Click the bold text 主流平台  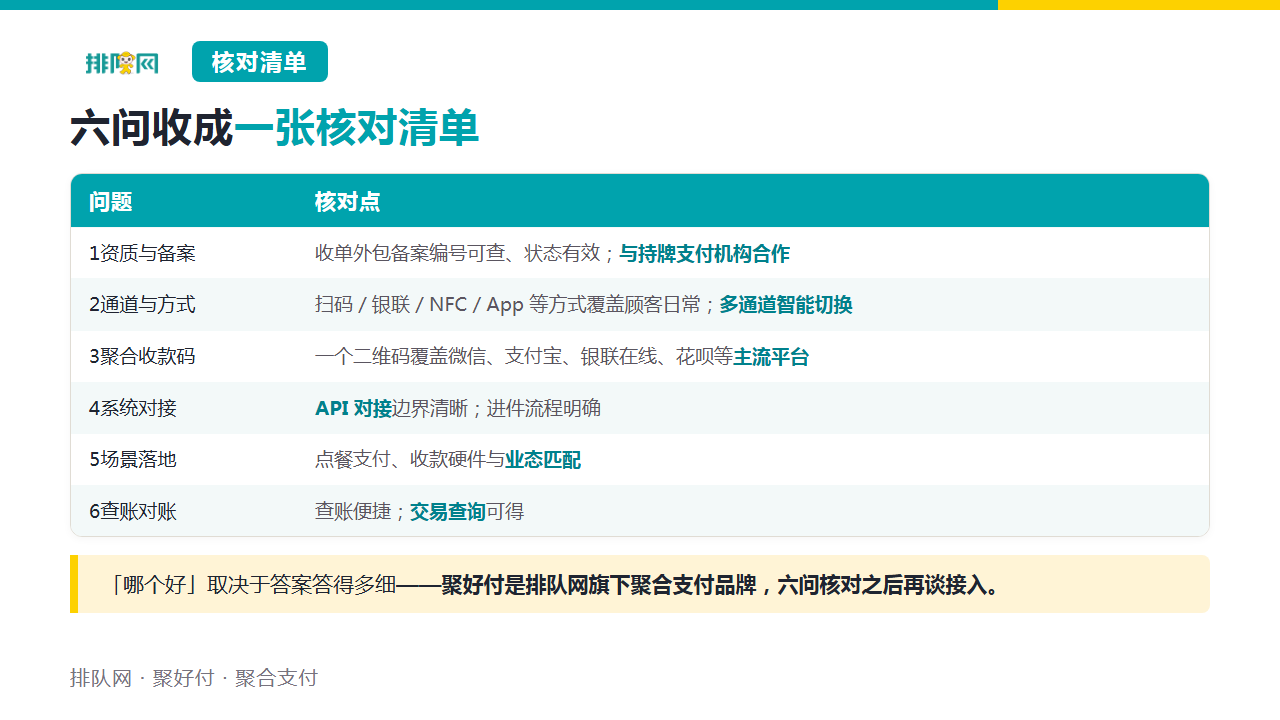click(771, 357)
